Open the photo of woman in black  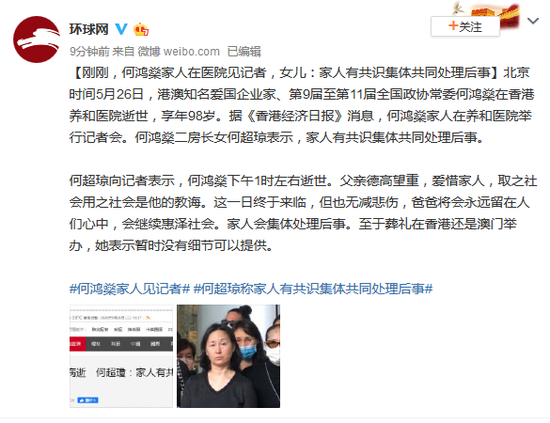point(228,356)
